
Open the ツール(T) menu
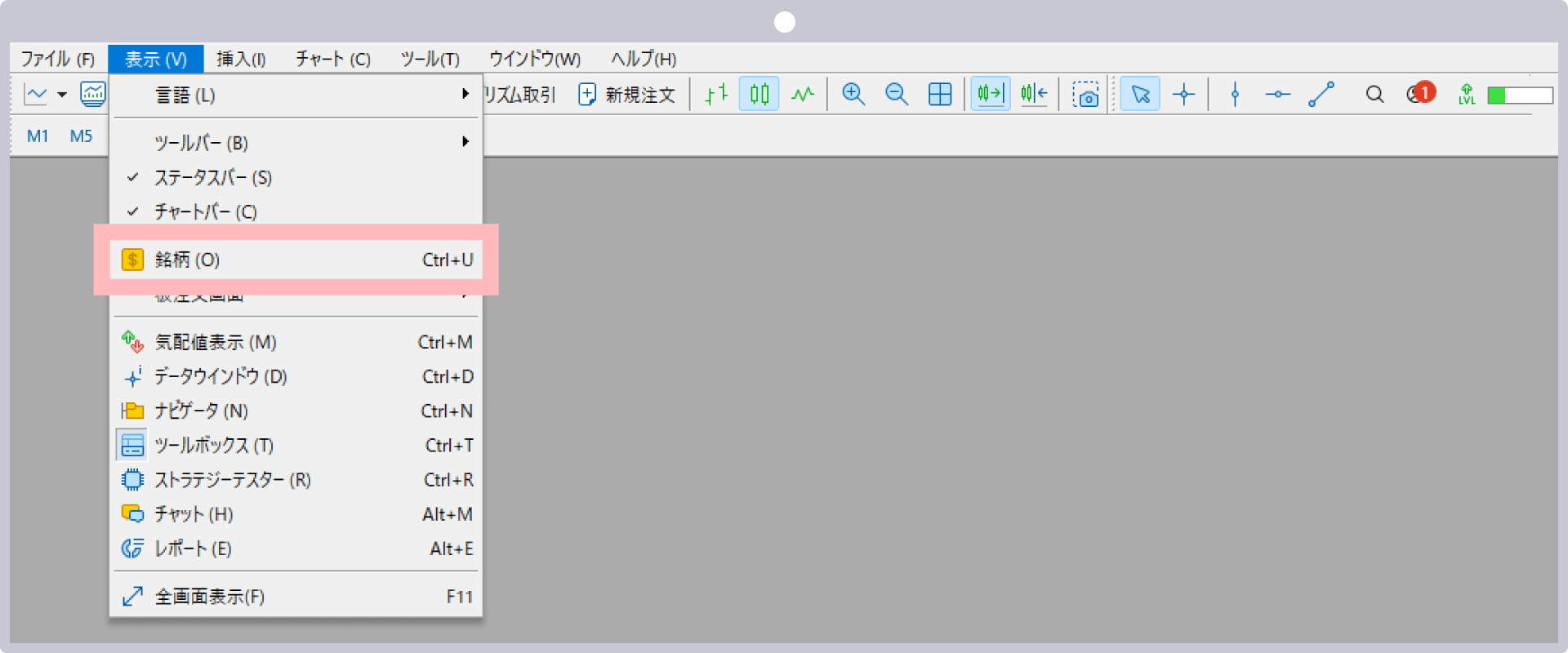click(x=430, y=59)
